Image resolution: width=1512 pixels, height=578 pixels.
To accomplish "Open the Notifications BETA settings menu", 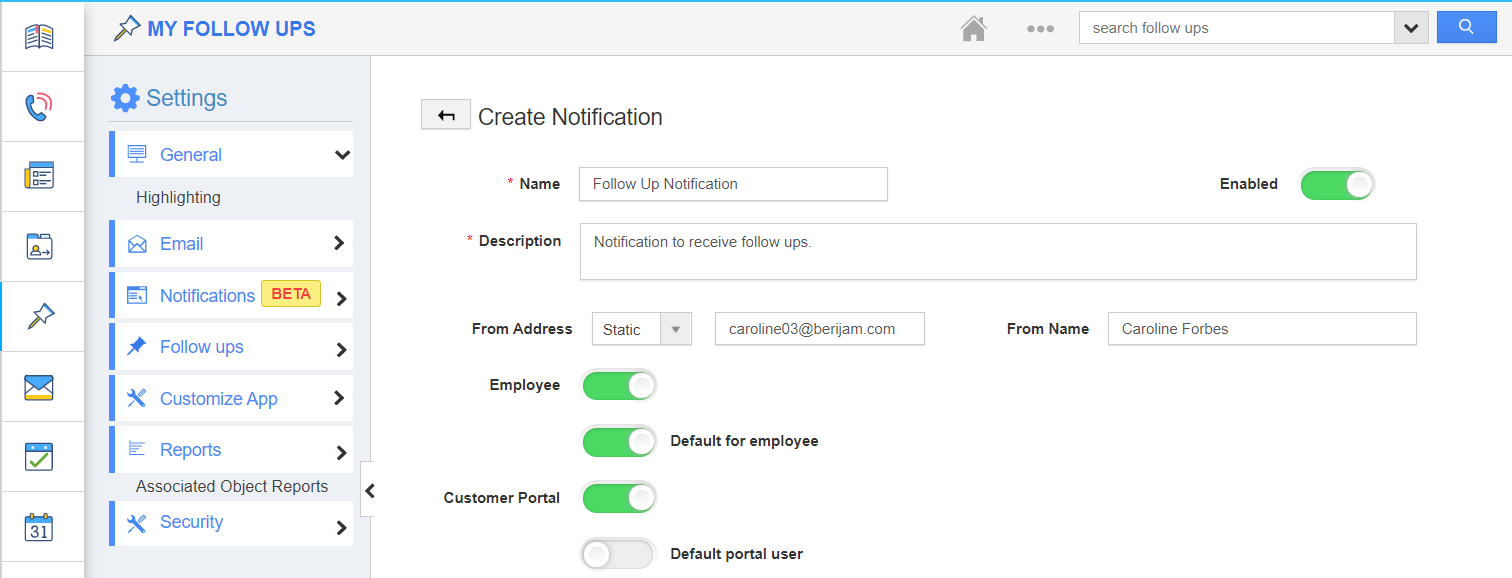I will click(x=231, y=296).
